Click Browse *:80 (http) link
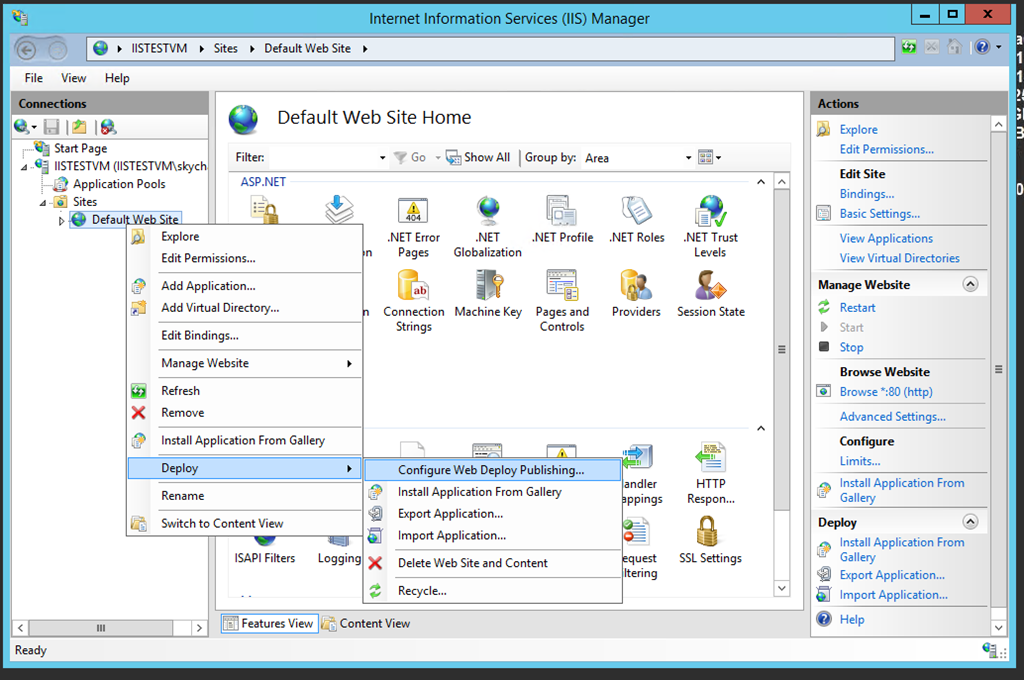 [x=885, y=392]
